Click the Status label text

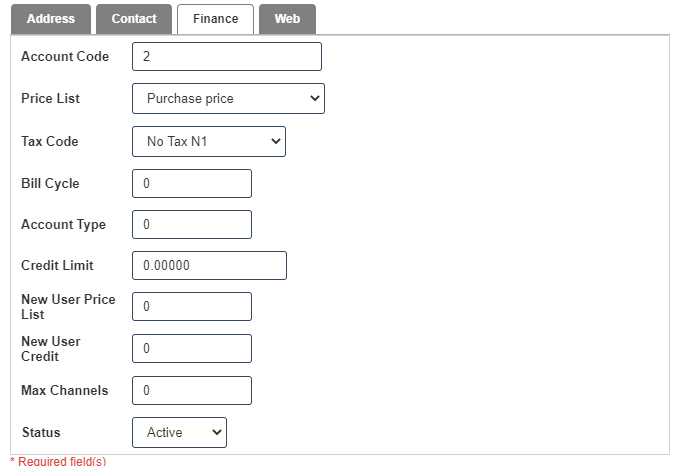point(41,433)
